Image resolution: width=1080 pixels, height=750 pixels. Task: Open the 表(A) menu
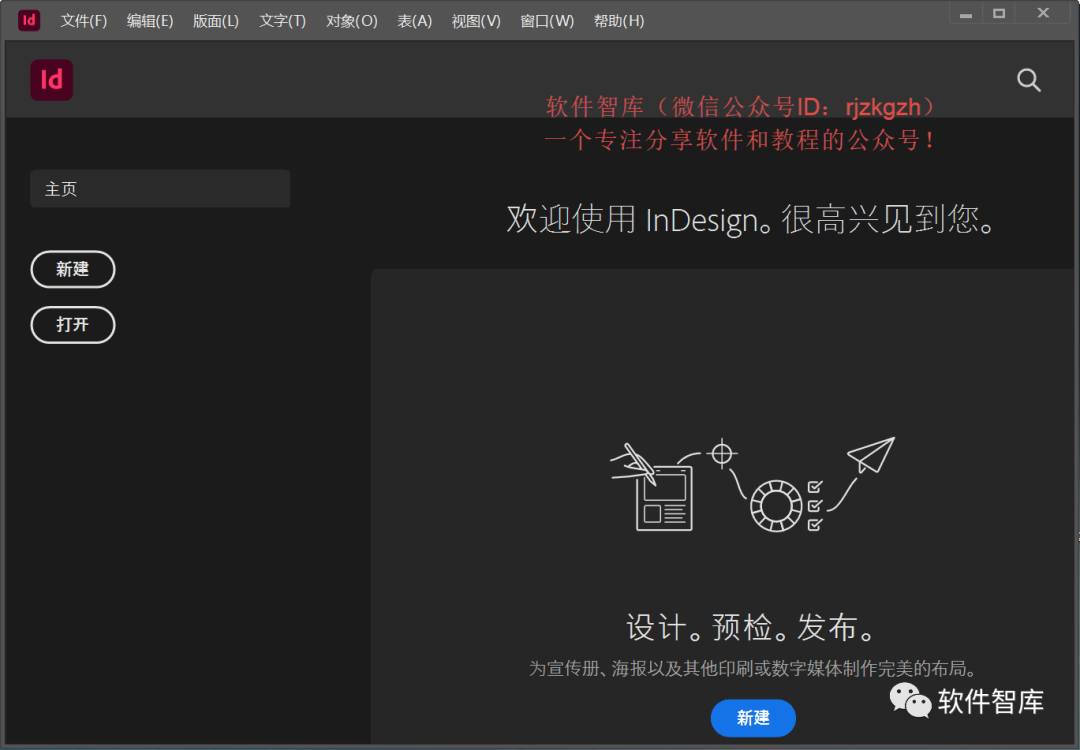(415, 21)
